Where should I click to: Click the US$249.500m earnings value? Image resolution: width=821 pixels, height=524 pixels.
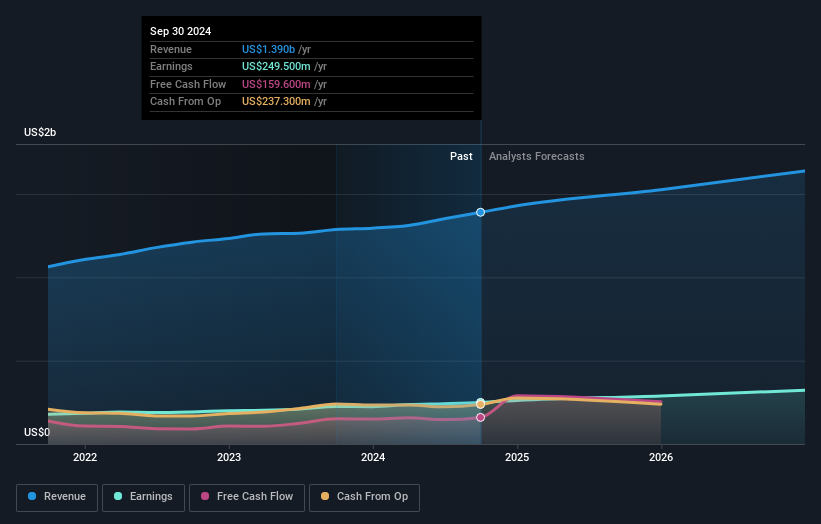pos(276,66)
